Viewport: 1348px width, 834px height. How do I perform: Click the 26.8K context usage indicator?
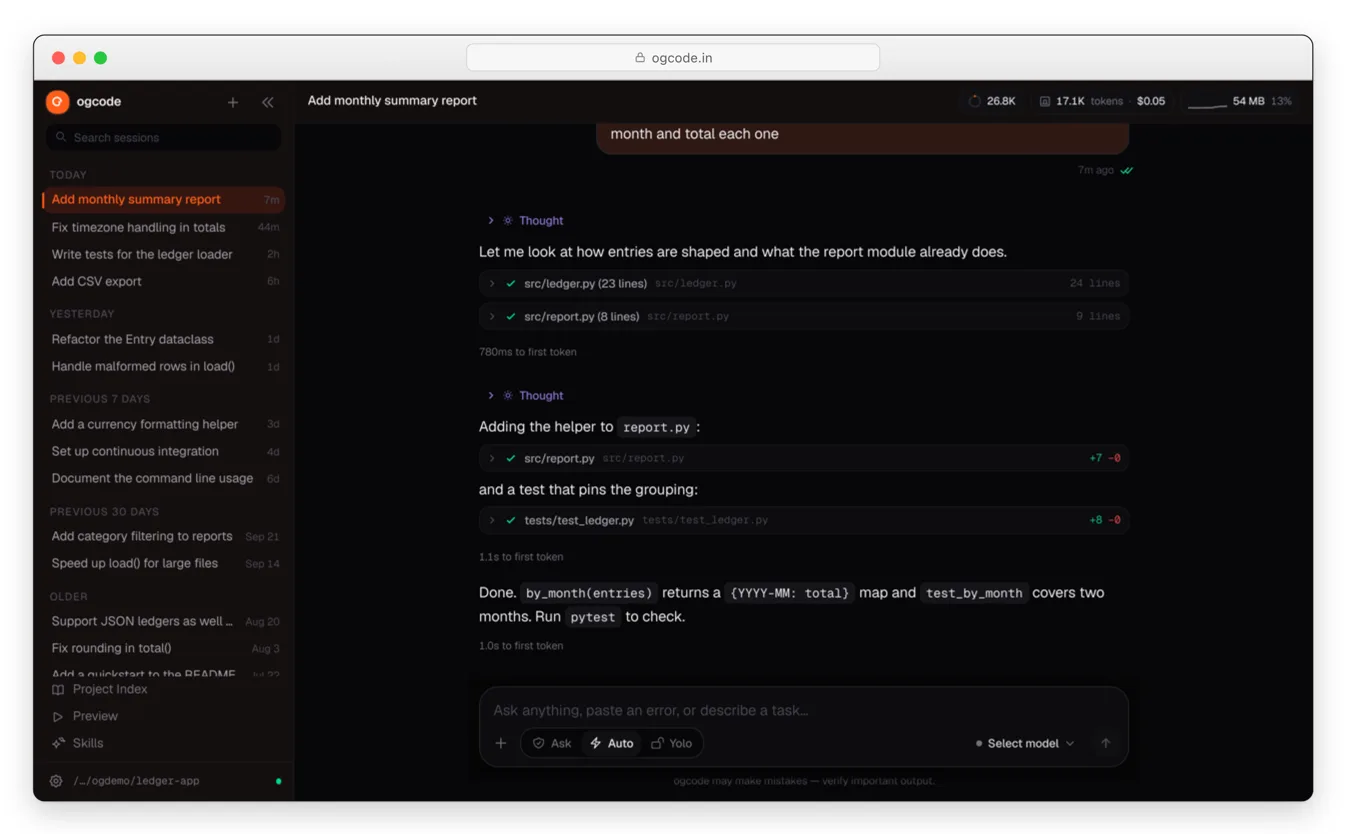point(992,101)
